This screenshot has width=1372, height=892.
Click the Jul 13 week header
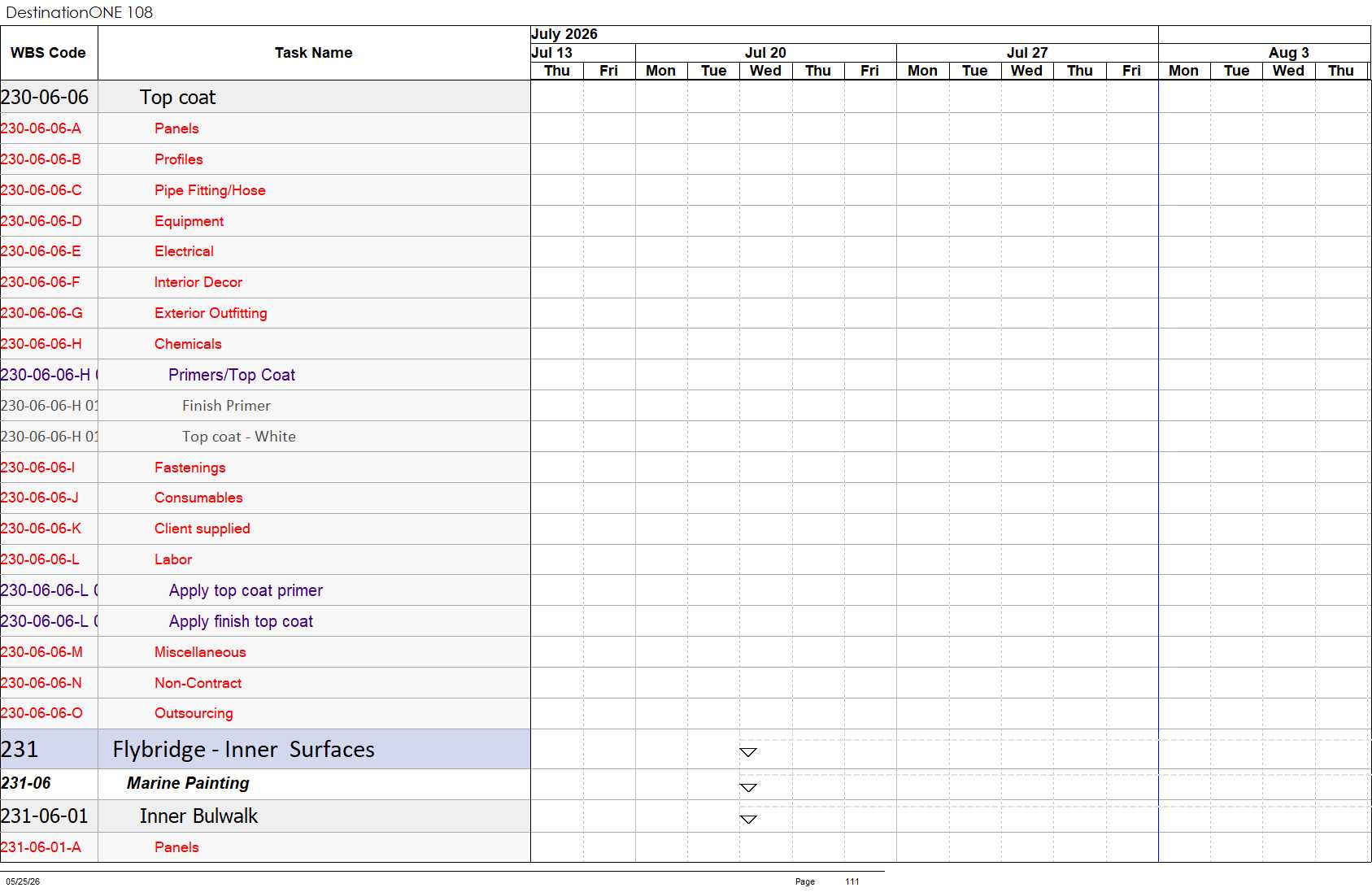pyautogui.click(x=552, y=53)
